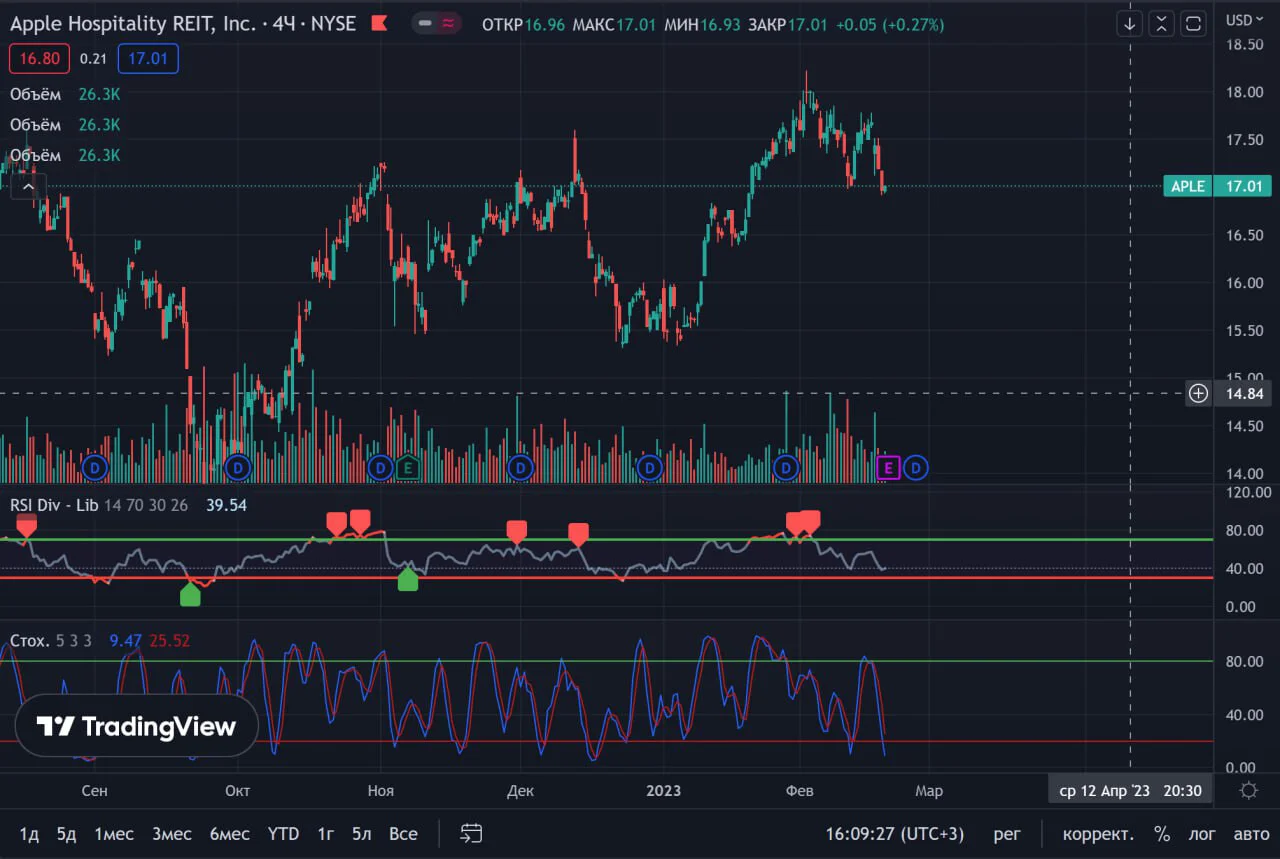This screenshot has height=859, width=1280.
Task: Click the red flag beside NYSE
Action: pos(379,23)
